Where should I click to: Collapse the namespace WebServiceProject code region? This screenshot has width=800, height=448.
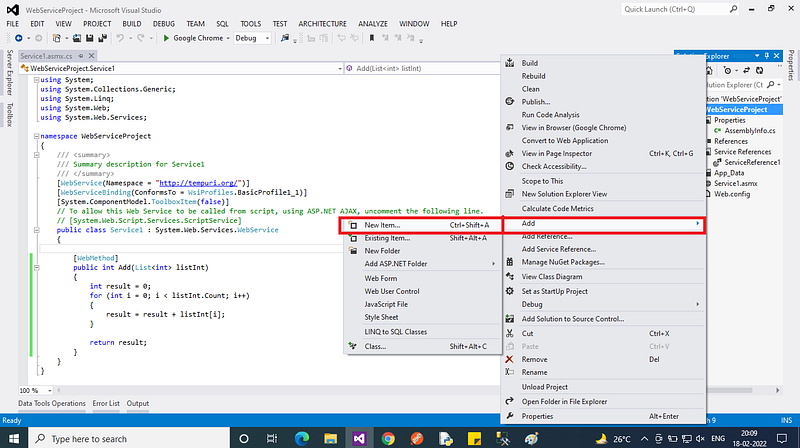click(36, 136)
